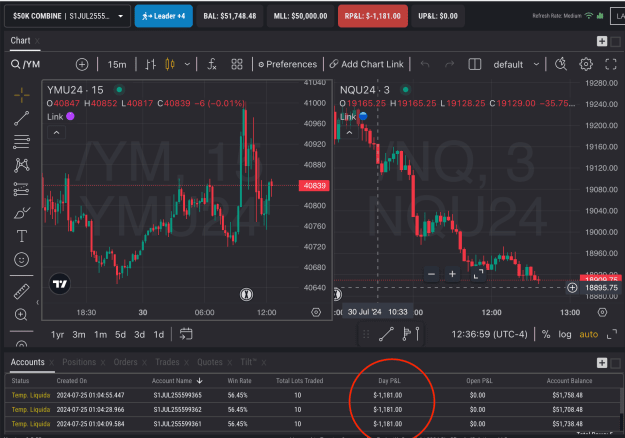Click the /YM symbol search field

click(x=32, y=64)
